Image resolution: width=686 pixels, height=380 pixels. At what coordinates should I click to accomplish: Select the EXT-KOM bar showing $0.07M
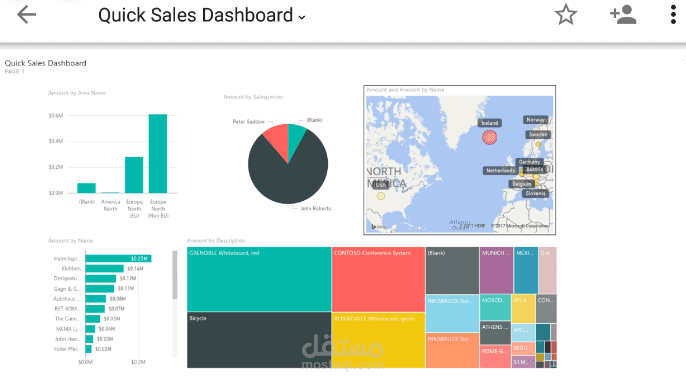tap(95, 309)
